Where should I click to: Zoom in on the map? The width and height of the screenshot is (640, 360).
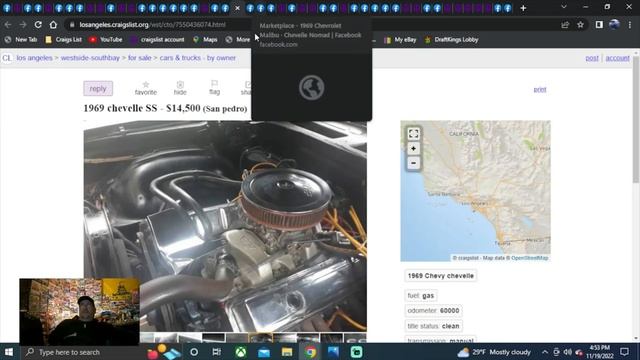[413, 149]
